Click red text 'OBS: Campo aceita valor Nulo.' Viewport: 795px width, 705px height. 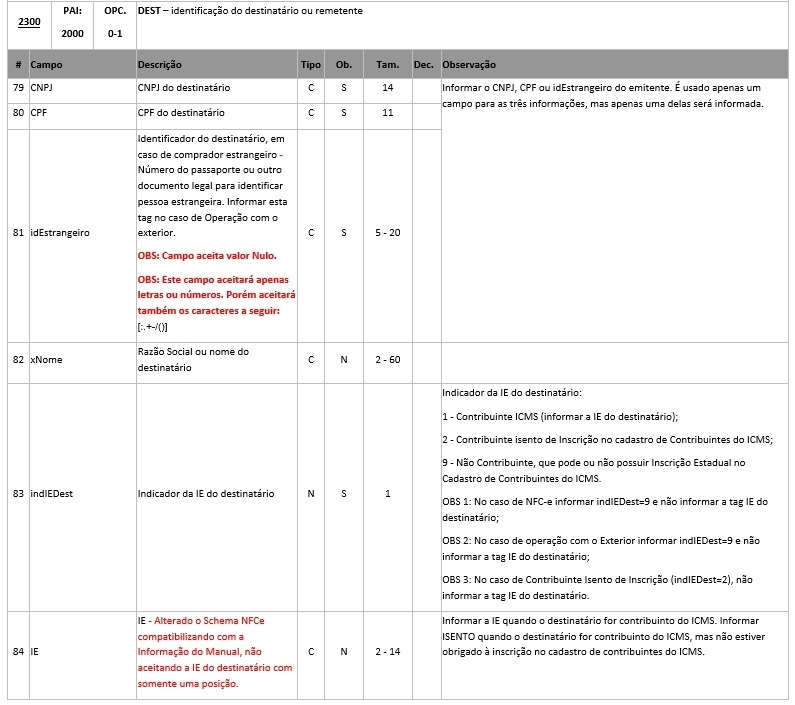click(207, 256)
